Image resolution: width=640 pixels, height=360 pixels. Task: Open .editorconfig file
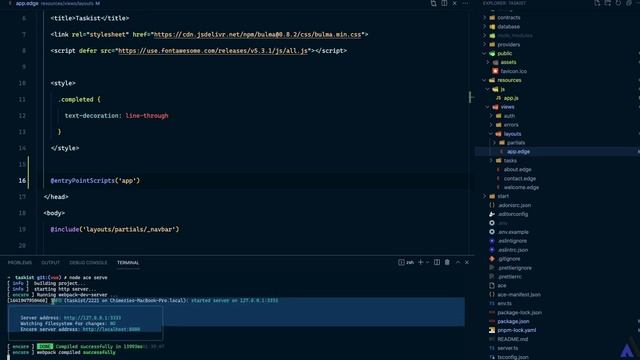pos(512,214)
